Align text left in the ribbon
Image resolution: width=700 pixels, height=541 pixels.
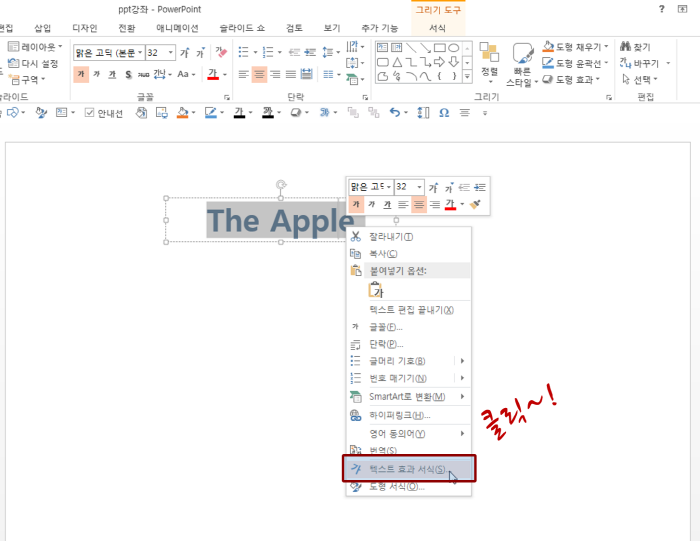pyautogui.click(x=243, y=74)
